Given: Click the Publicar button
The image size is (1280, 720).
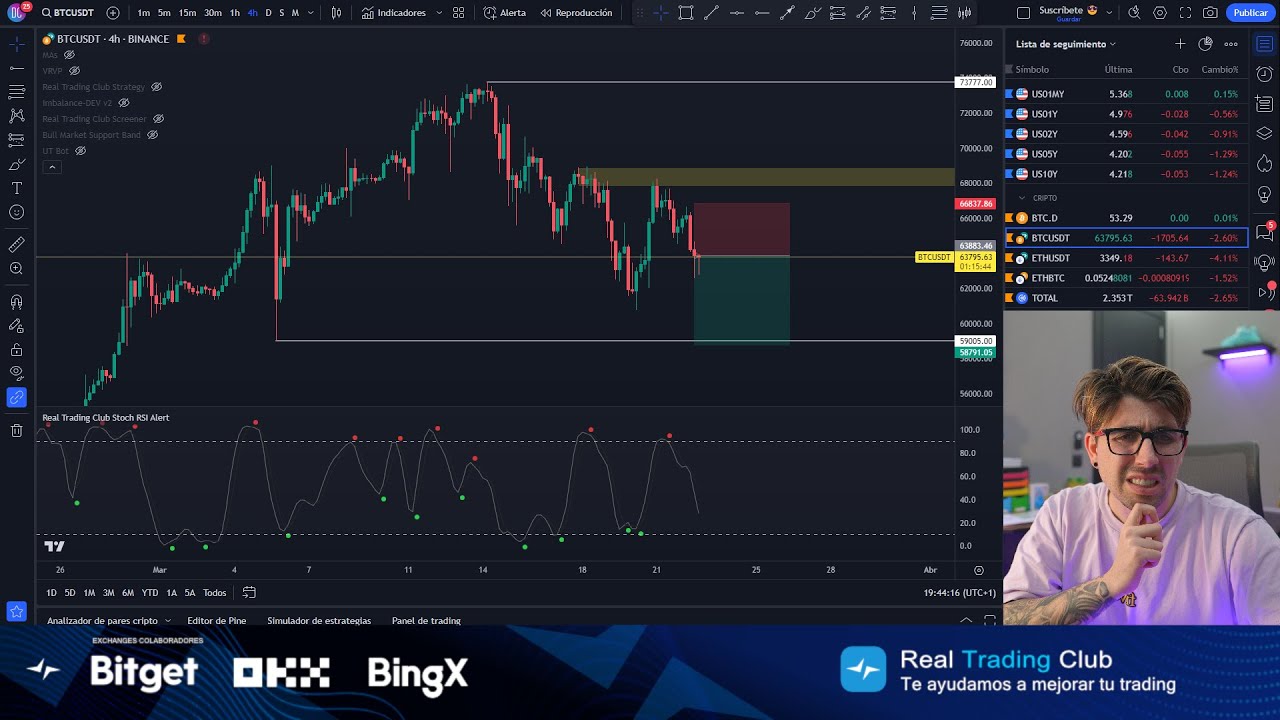Looking at the screenshot, I should tap(1250, 13).
